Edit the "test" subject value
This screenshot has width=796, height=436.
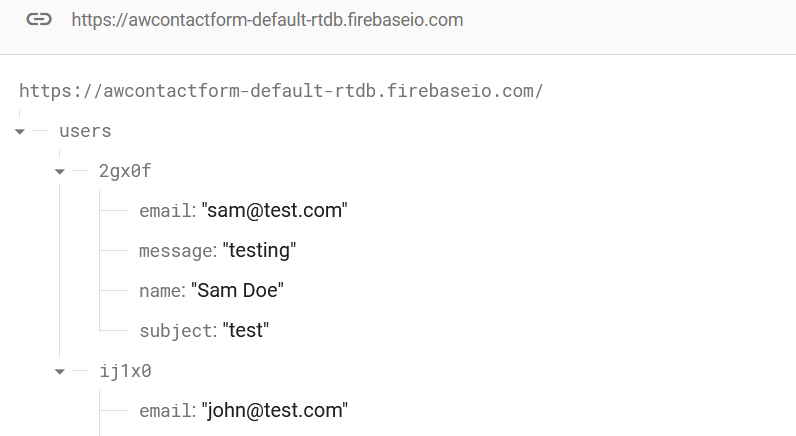pos(246,330)
